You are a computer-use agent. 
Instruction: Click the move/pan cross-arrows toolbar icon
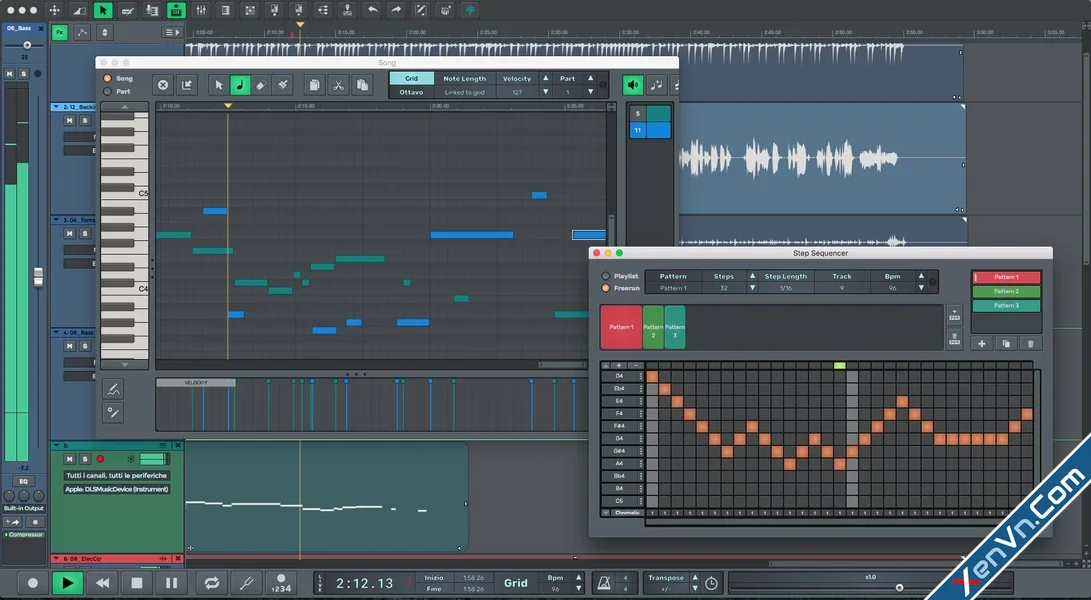(x=54, y=10)
